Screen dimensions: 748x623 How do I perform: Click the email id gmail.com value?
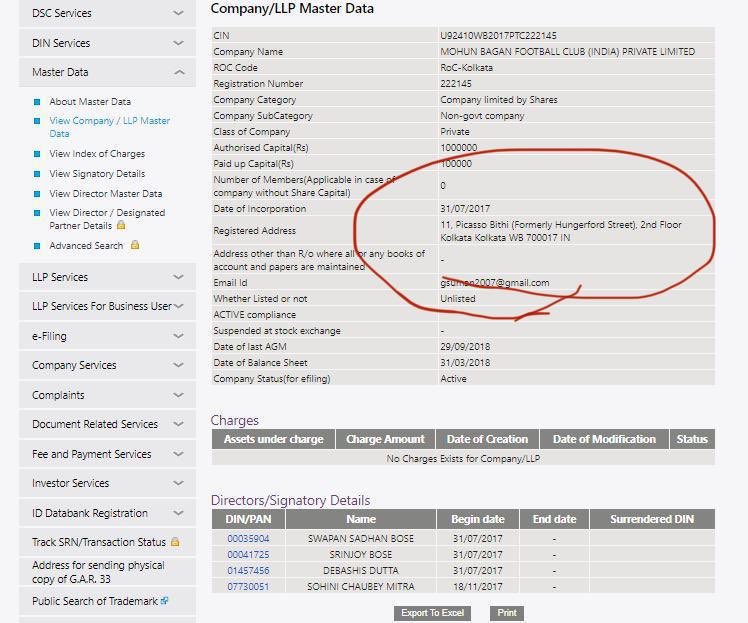(494, 282)
